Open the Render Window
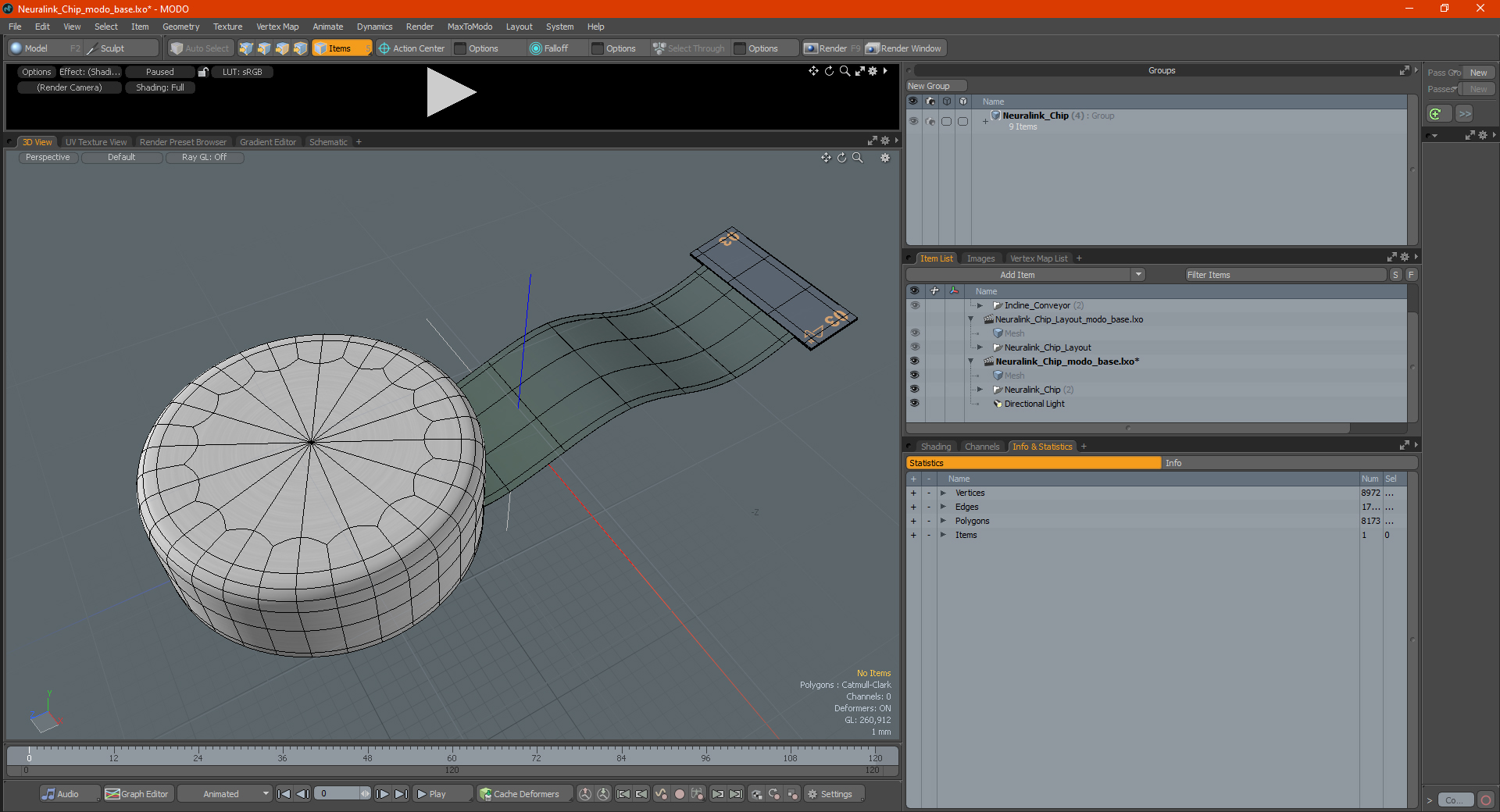The width and height of the screenshot is (1500, 812). point(905,48)
